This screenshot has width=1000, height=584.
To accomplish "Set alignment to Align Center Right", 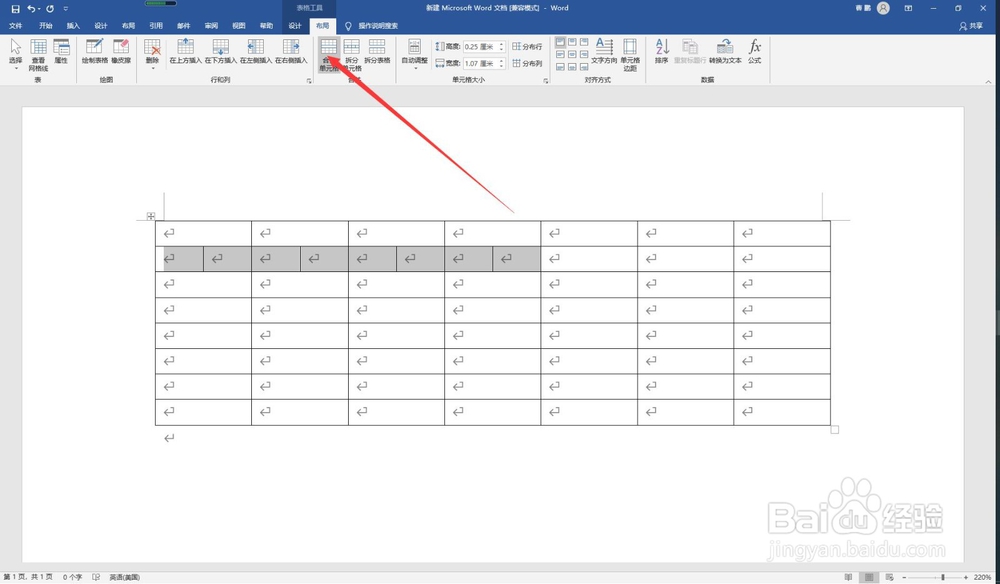I will click(x=584, y=54).
